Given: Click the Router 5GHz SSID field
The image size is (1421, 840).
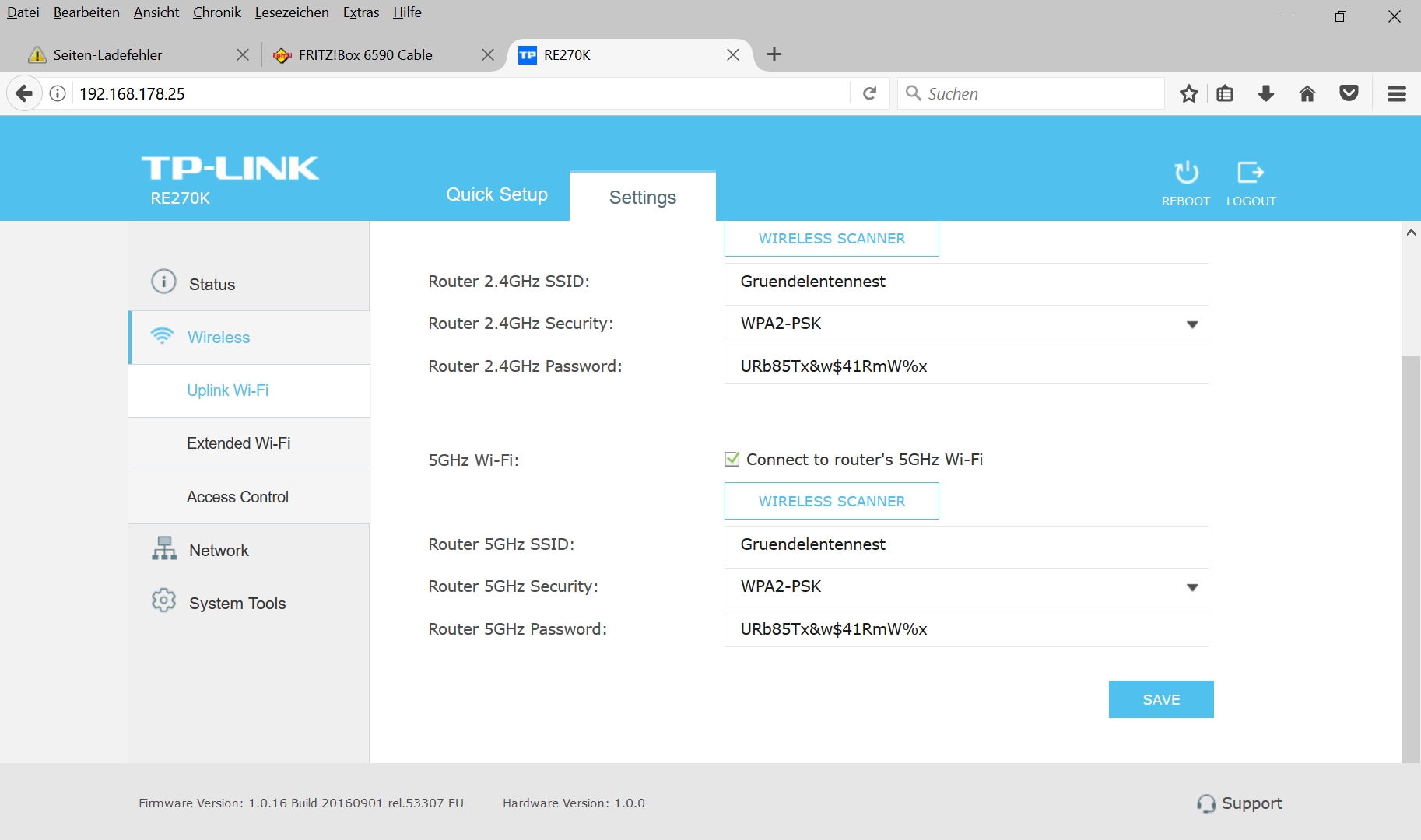Looking at the screenshot, I should point(967,544).
